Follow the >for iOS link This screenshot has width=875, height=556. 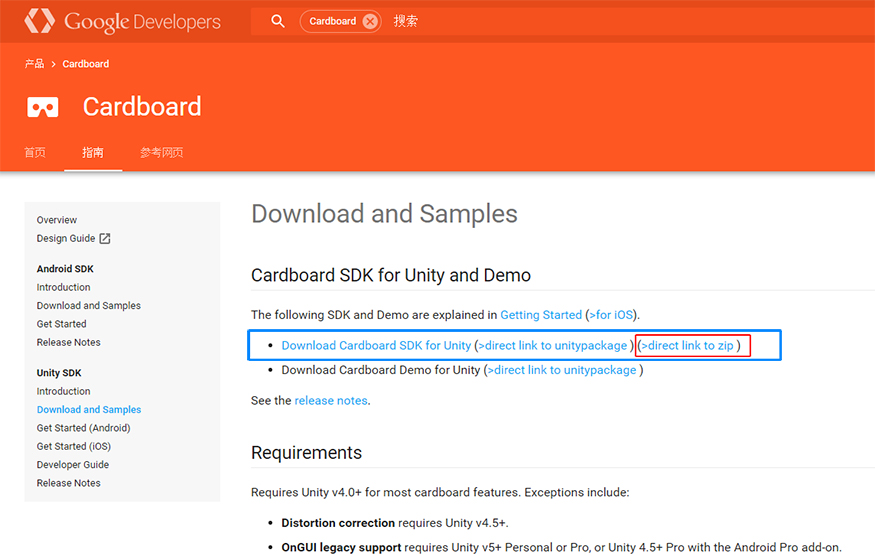tap(611, 315)
